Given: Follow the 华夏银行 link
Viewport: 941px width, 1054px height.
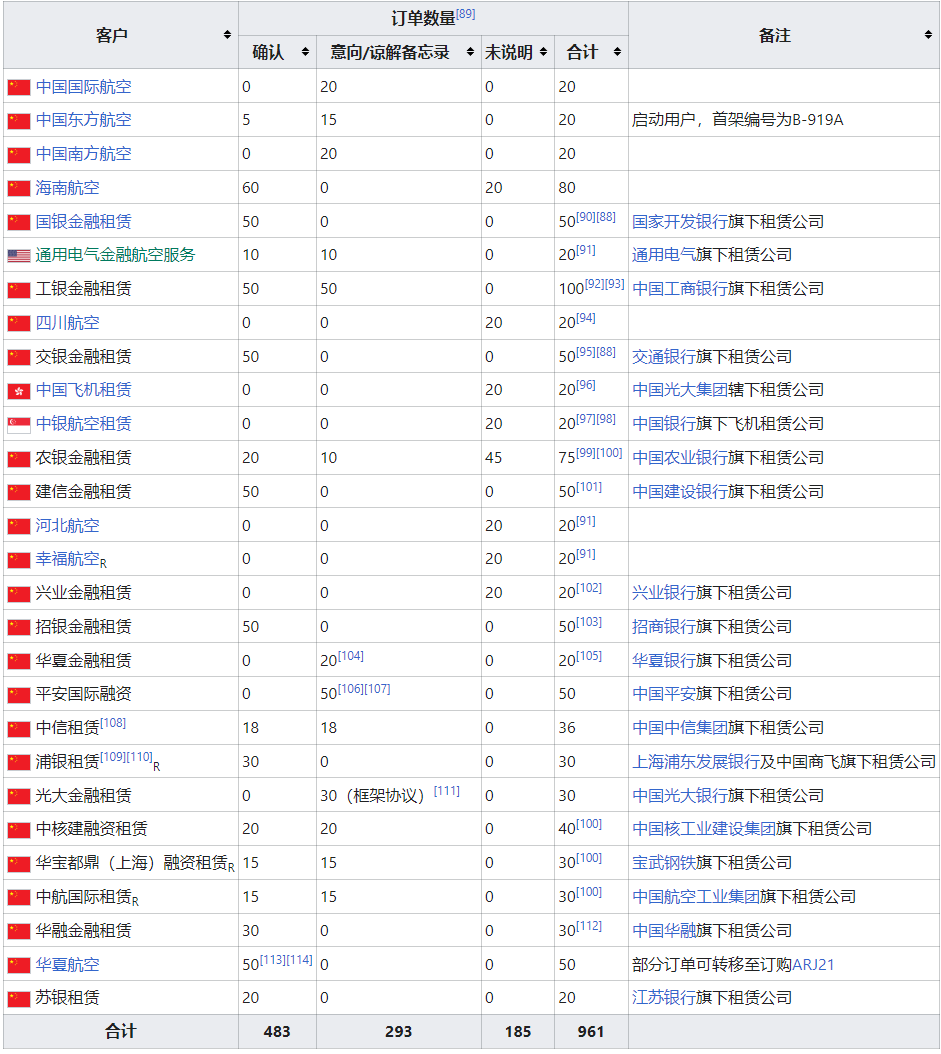Looking at the screenshot, I should [663, 661].
